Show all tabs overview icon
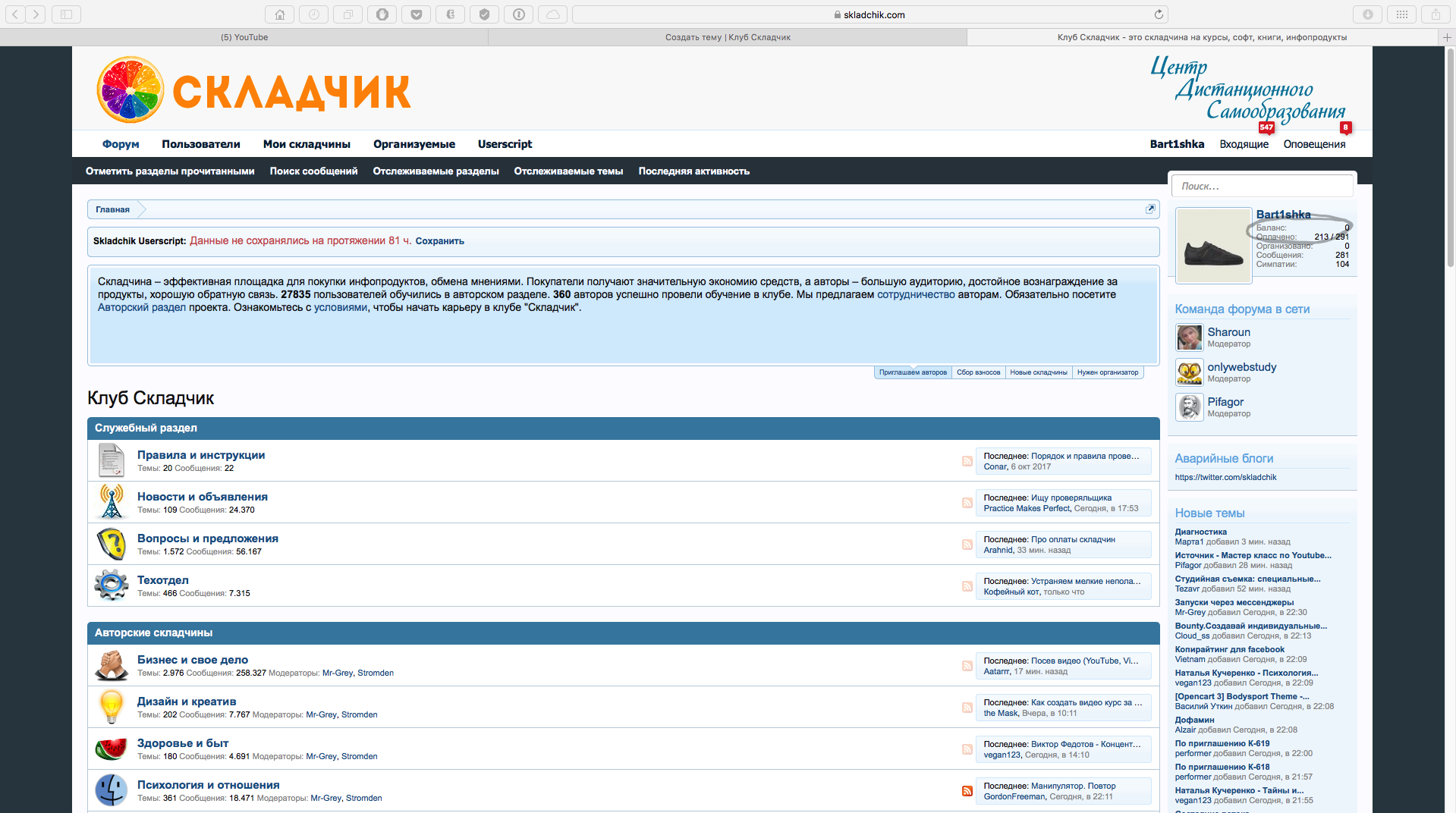The width and height of the screenshot is (1456, 813). (347, 14)
